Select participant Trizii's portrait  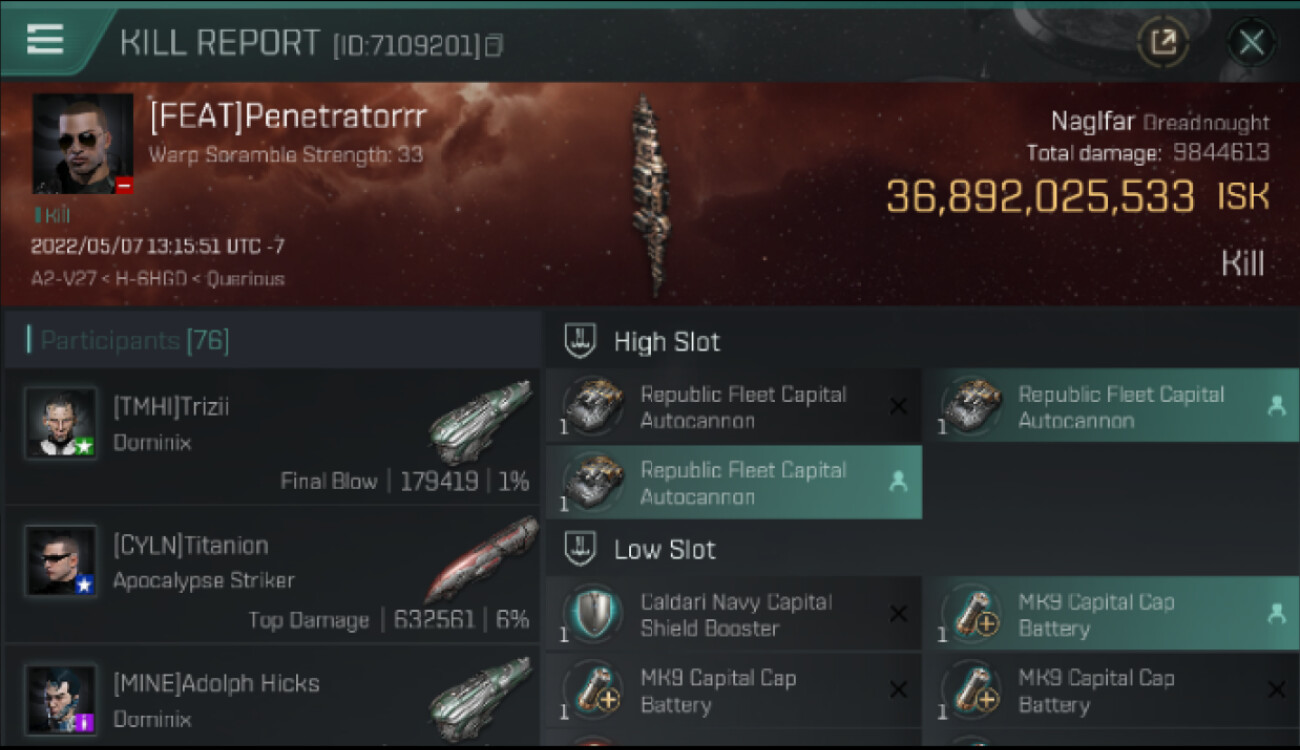(x=62, y=423)
